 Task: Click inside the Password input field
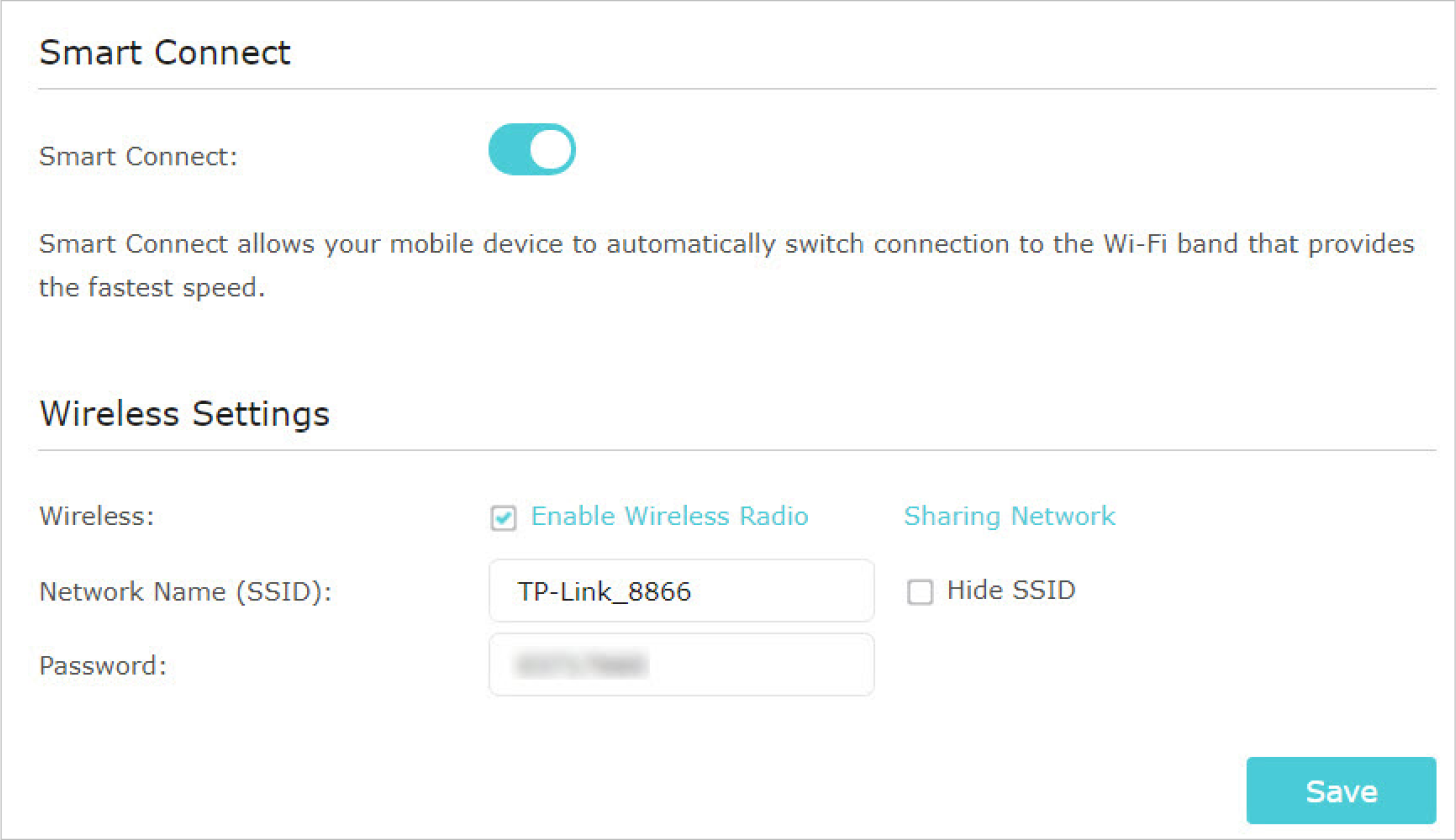[681, 664]
